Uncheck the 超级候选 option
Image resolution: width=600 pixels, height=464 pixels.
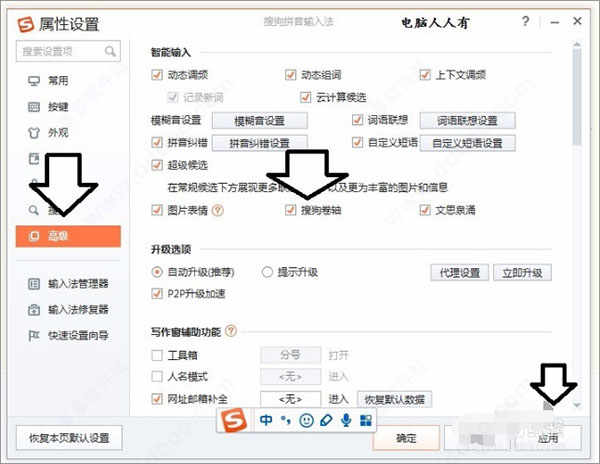[x=157, y=165]
